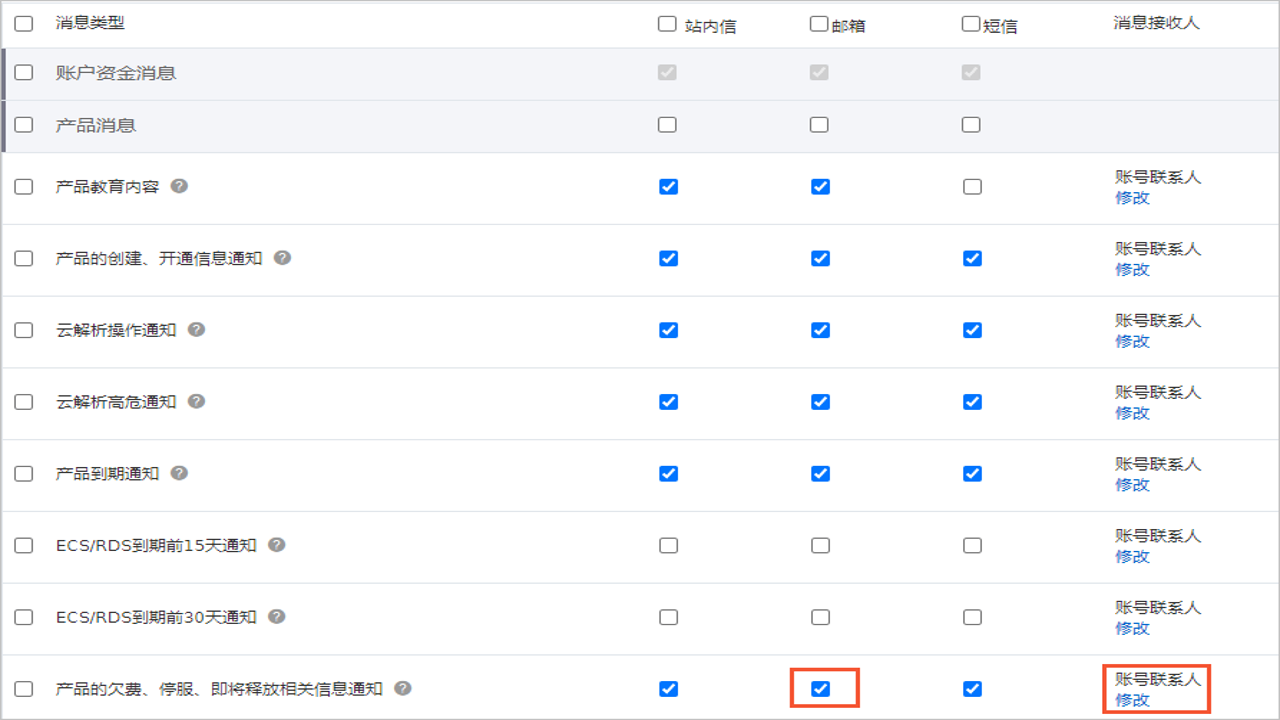Screen dimensions: 1280x720
Task: Uncheck 短信 for 产品的欠费、停服 notification
Action: [972, 689]
